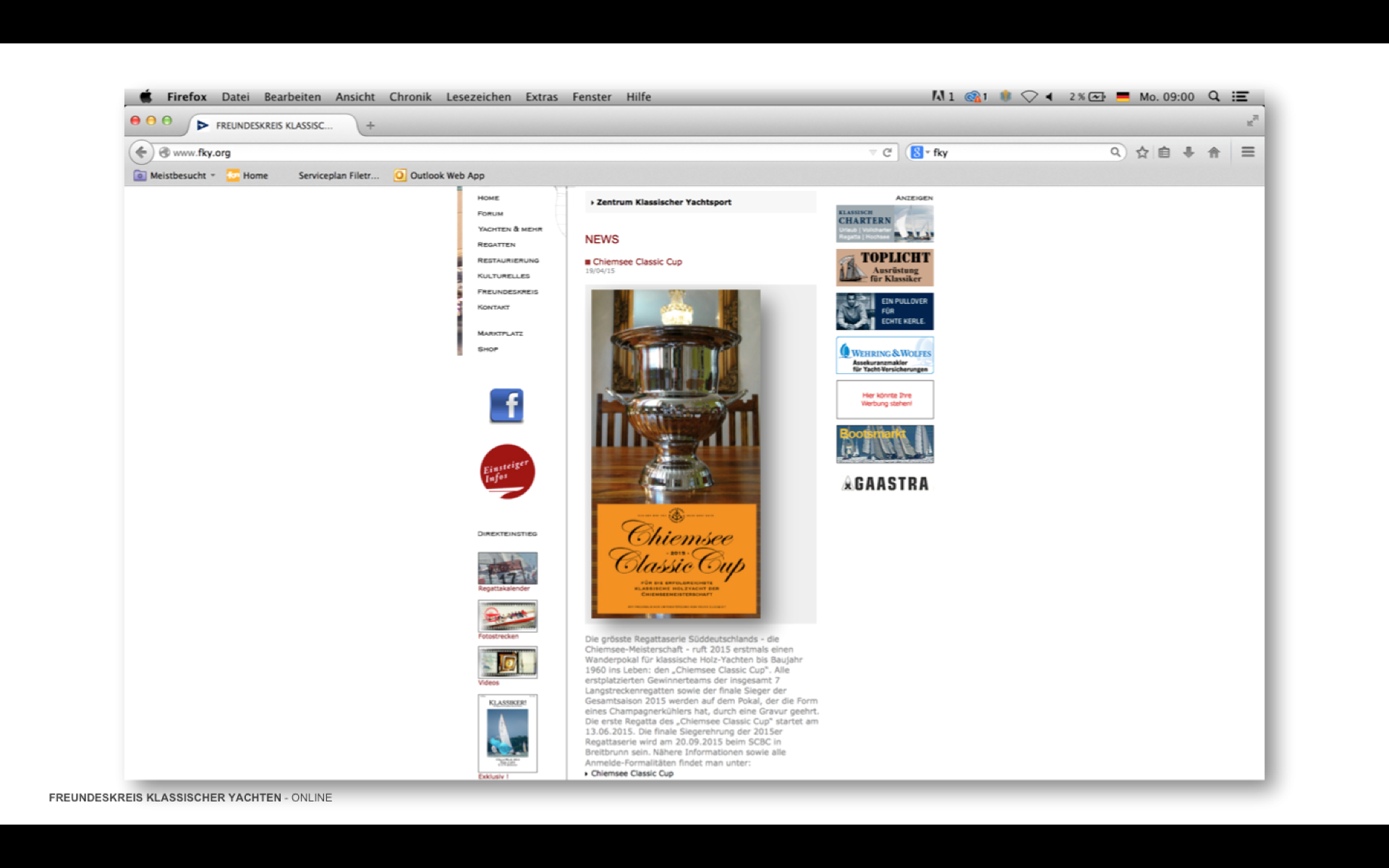Image resolution: width=1389 pixels, height=868 pixels.
Task: Open the Chronik menu
Action: [x=410, y=97]
